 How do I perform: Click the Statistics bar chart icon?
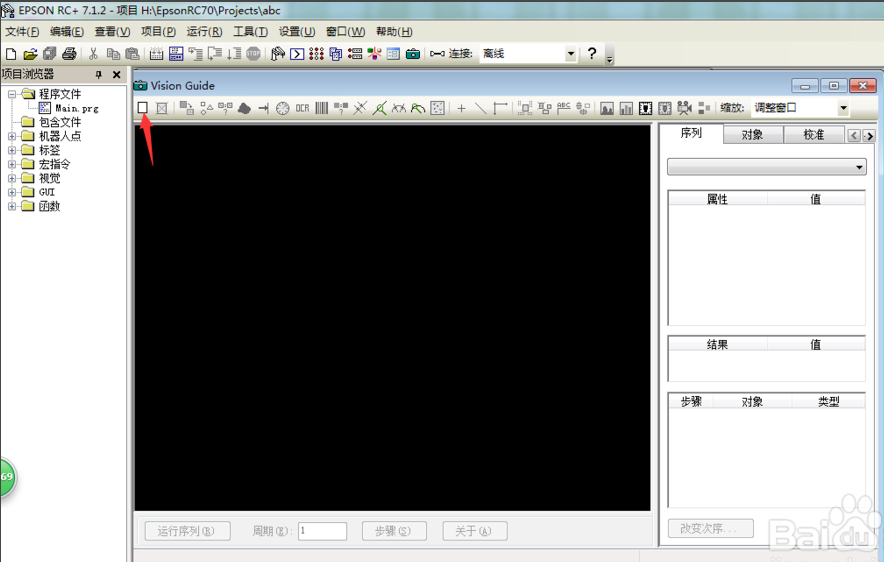[x=626, y=108]
